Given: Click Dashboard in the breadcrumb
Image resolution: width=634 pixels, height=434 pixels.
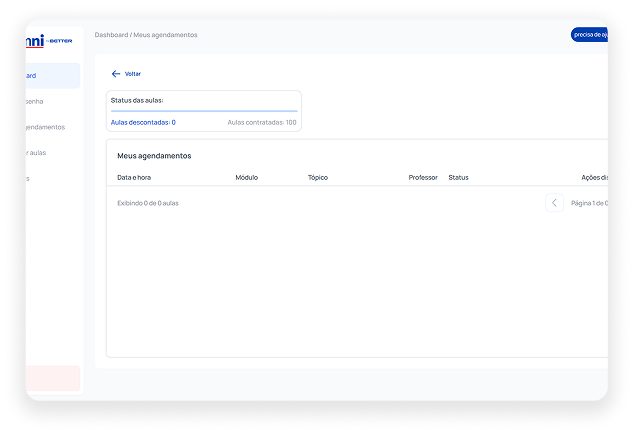Looking at the screenshot, I should click(111, 35).
